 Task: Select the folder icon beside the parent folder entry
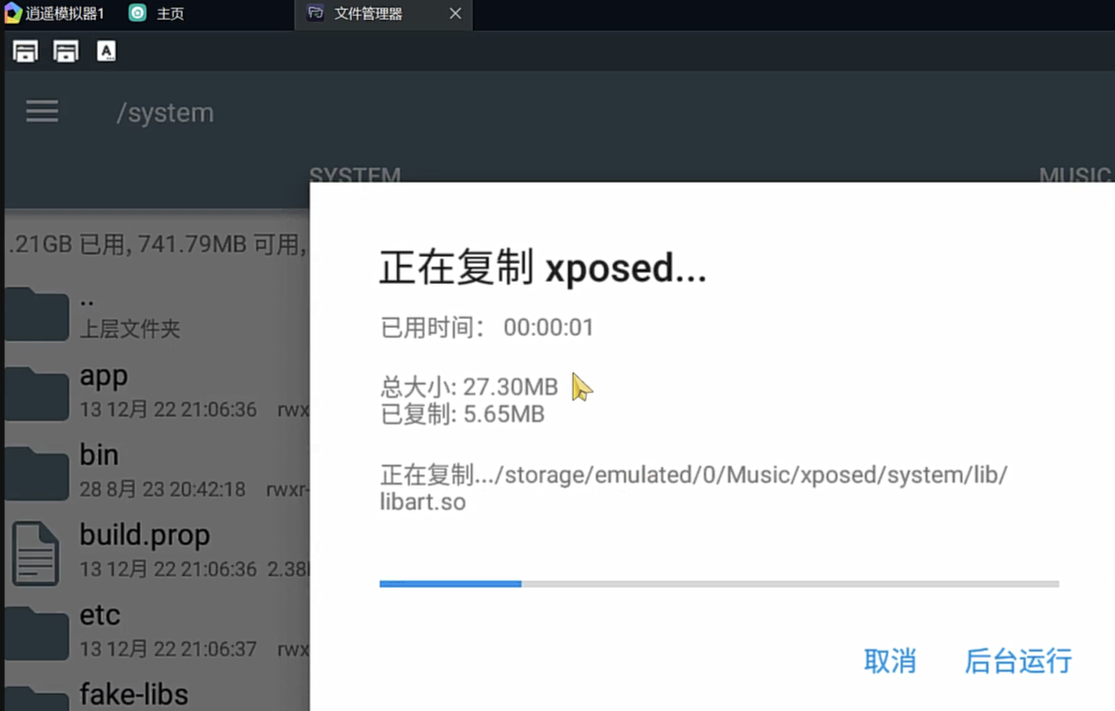point(37,314)
